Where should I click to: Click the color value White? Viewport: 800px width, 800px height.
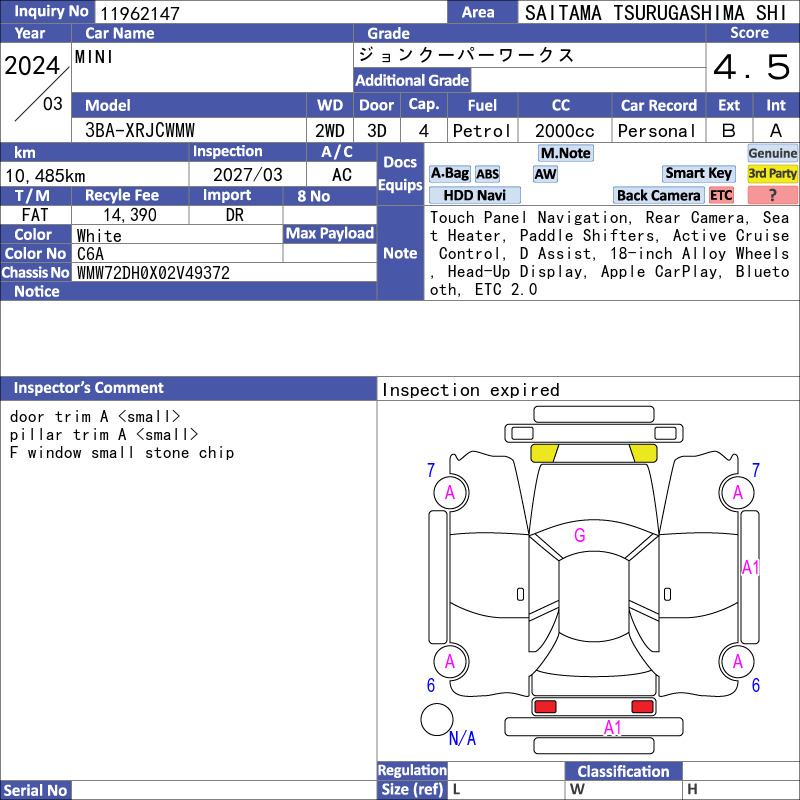point(99,236)
